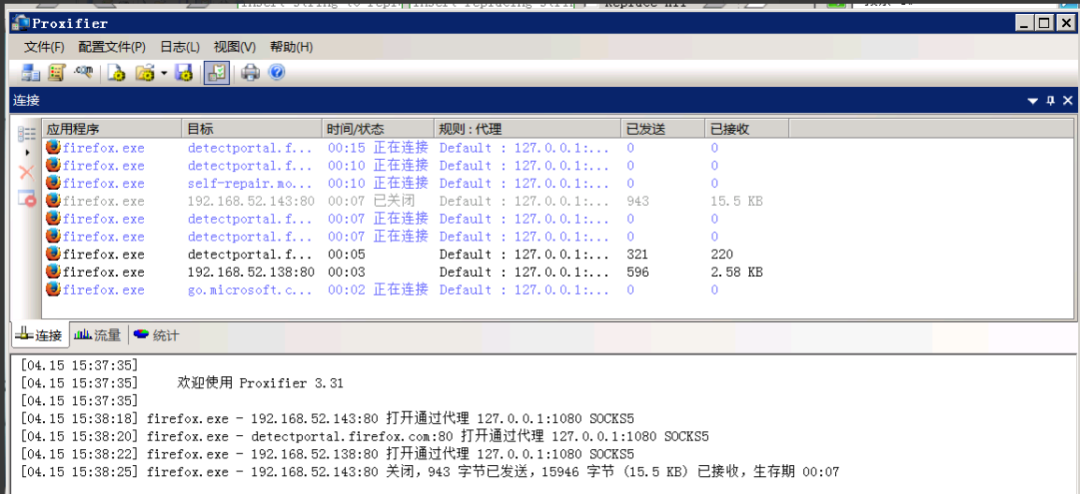This screenshot has width=1080, height=494.
Task: Toggle auto-hide pin on the 连接 panel
Action: tap(1050, 101)
